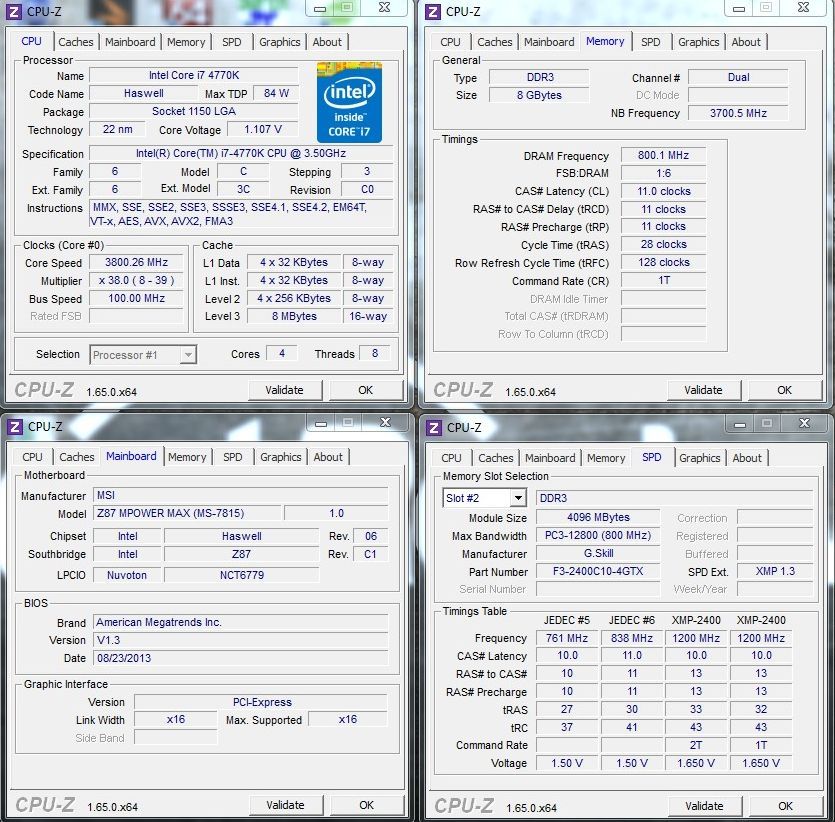This screenshot has height=822, width=835.
Task: Open the Processor #1 selection dropdown
Action: tap(143, 355)
